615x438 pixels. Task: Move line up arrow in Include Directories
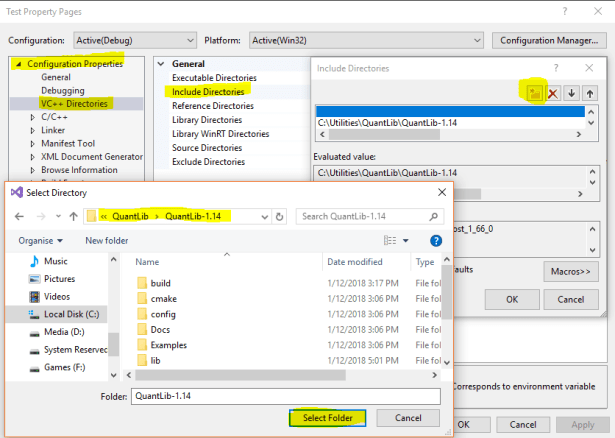click(590, 93)
